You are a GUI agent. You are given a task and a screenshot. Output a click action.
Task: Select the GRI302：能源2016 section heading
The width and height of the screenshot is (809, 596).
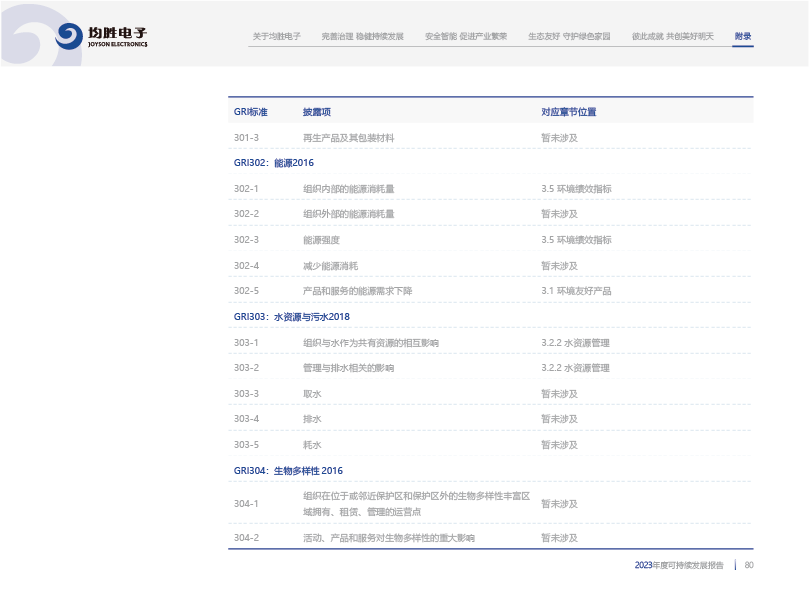(x=273, y=163)
